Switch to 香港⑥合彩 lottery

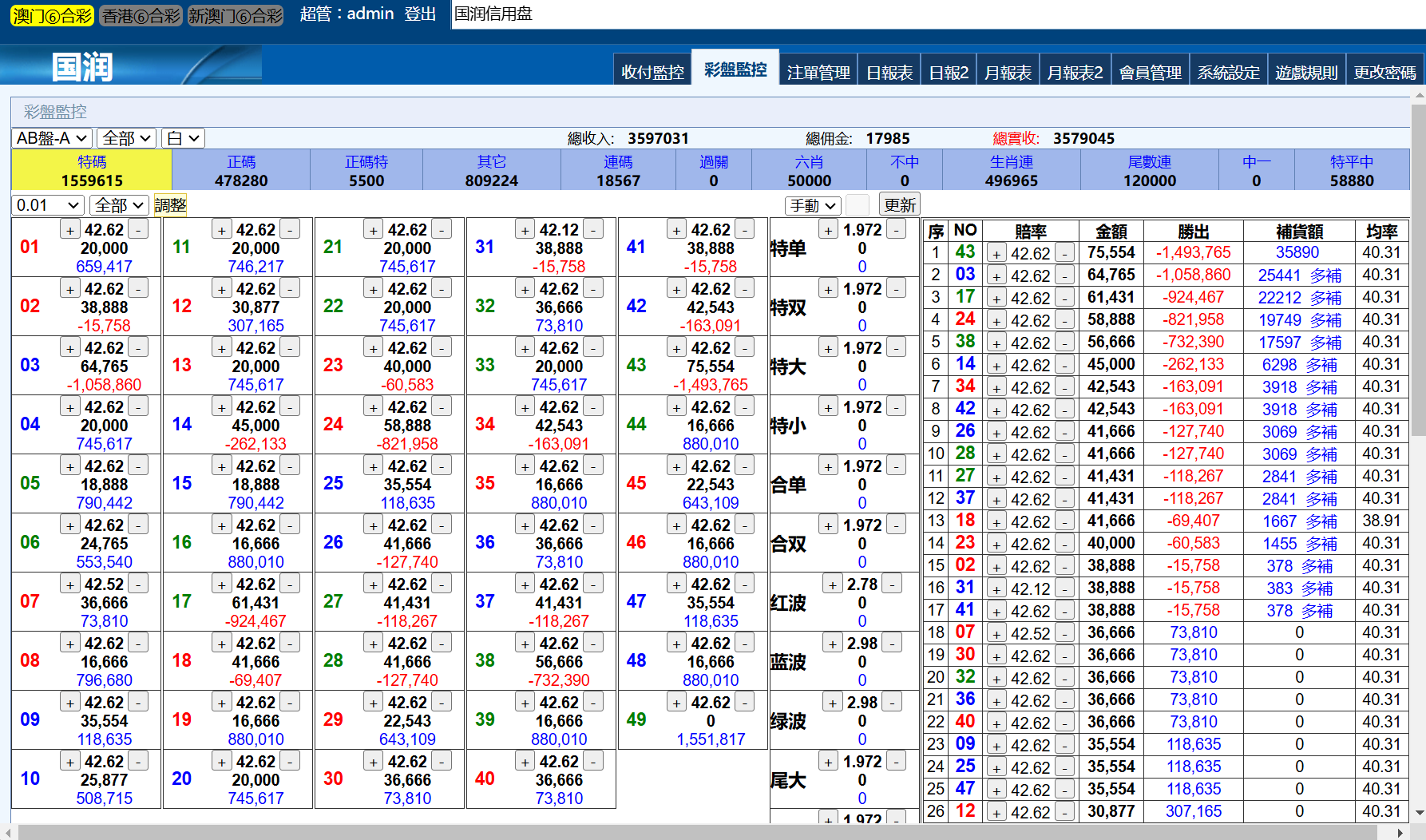point(141,15)
